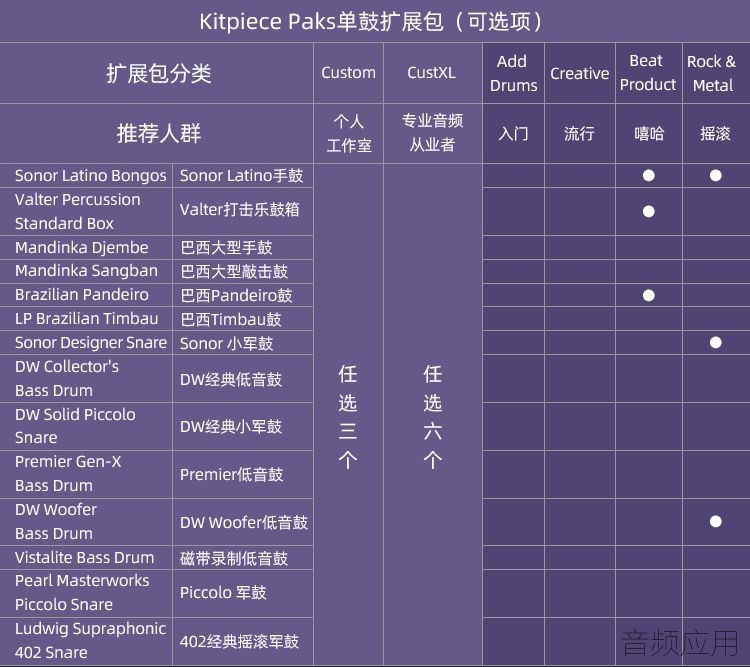Click Rock & Metal dot for Sonor Designer Snare
This screenshot has height=667, width=750.
pyautogui.click(x=716, y=343)
